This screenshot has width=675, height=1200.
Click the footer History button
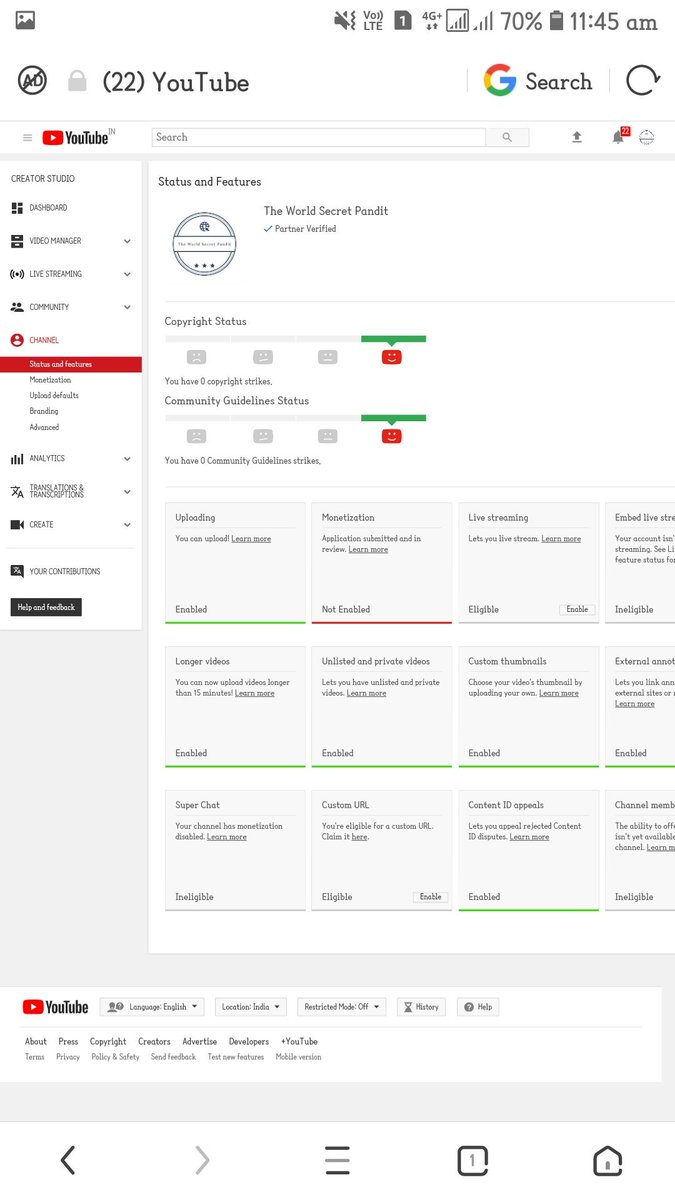421,1007
